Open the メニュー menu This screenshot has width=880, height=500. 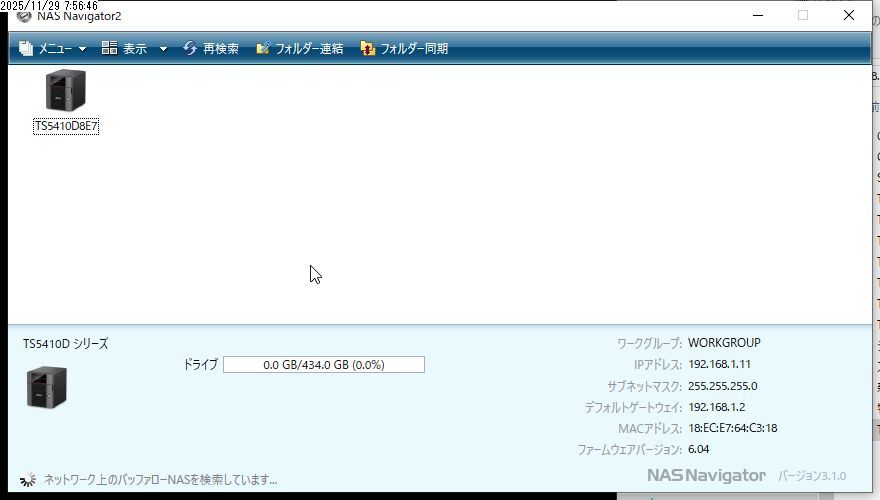(52, 49)
